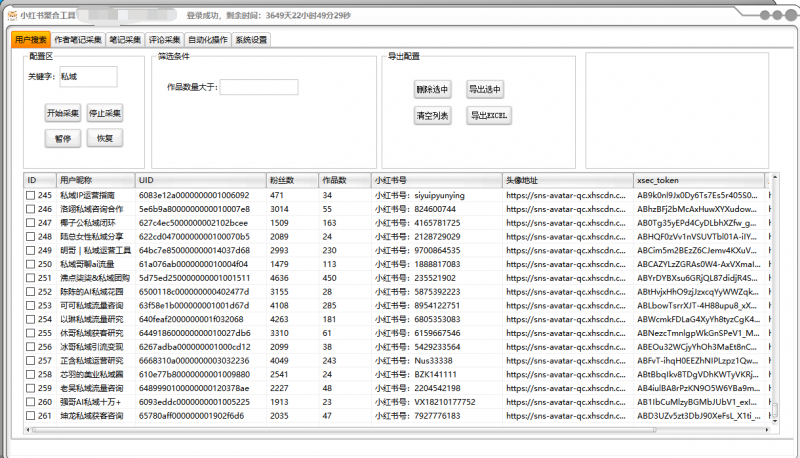Click the 头像地址 column header
This screenshot has height=458, width=800.
[x=568, y=180]
